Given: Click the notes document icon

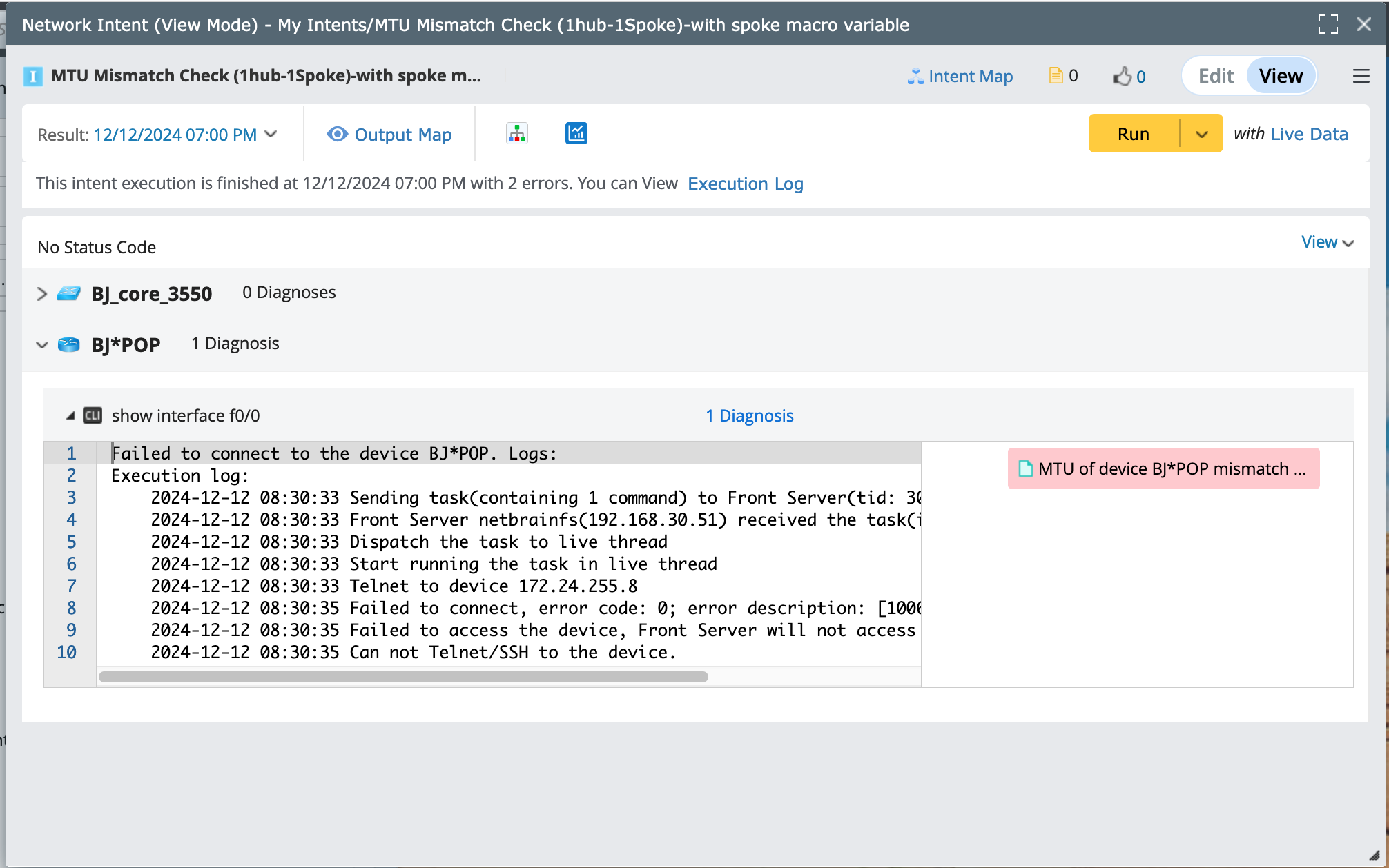Looking at the screenshot, I should [x=1056, y=76].
